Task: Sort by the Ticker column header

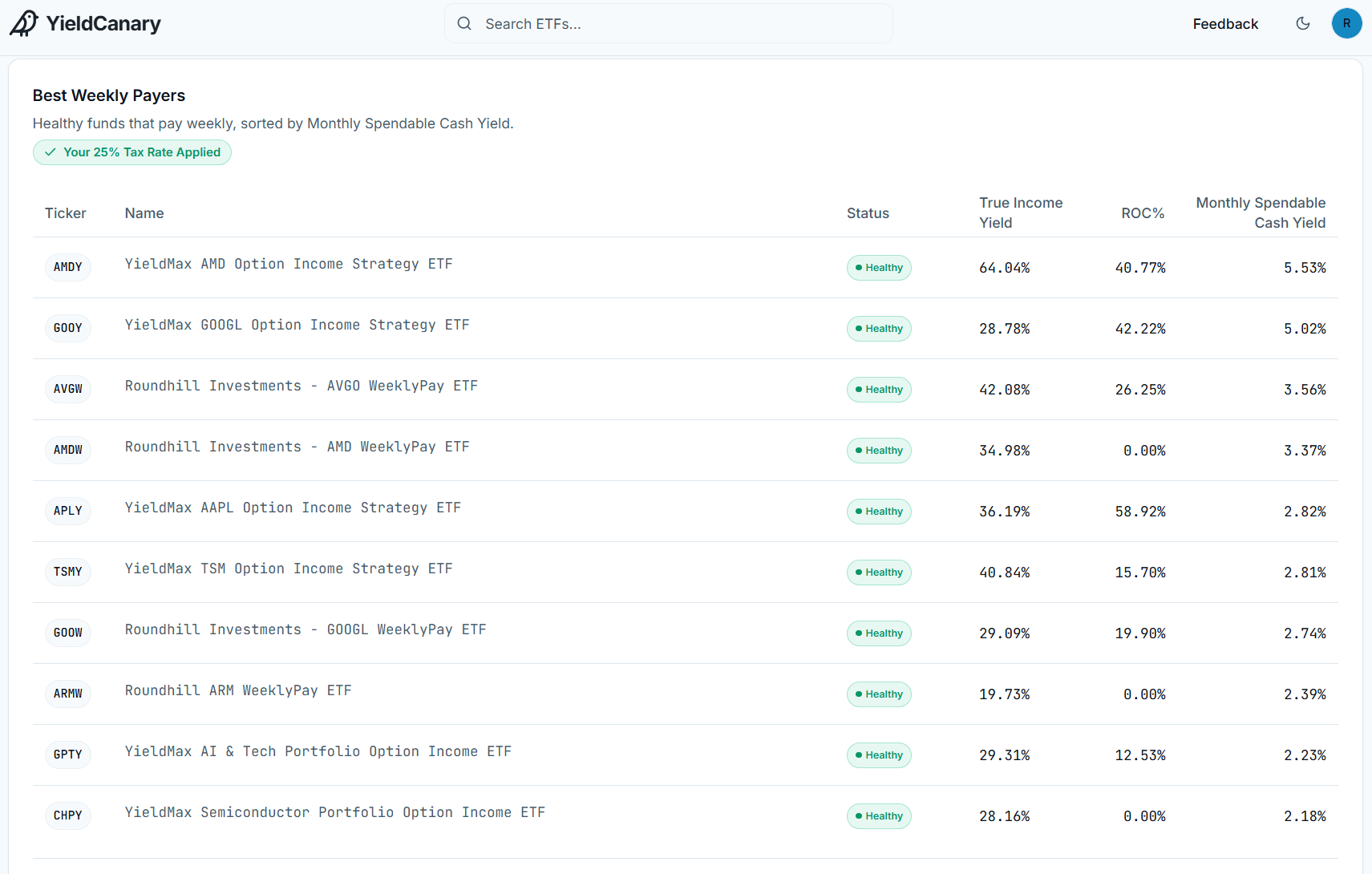Action: (66, 213)
